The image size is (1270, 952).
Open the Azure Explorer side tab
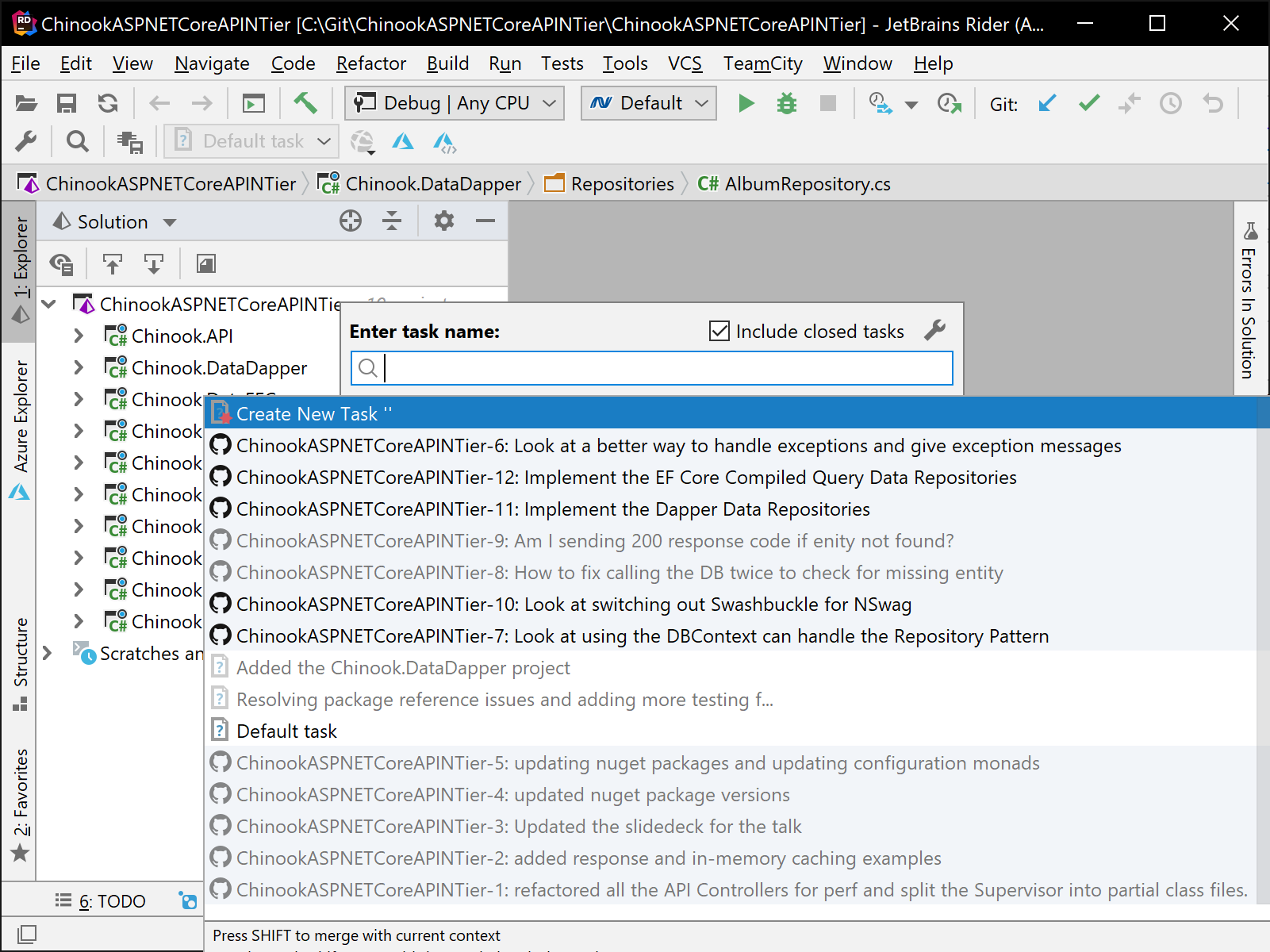pos(20,431)
